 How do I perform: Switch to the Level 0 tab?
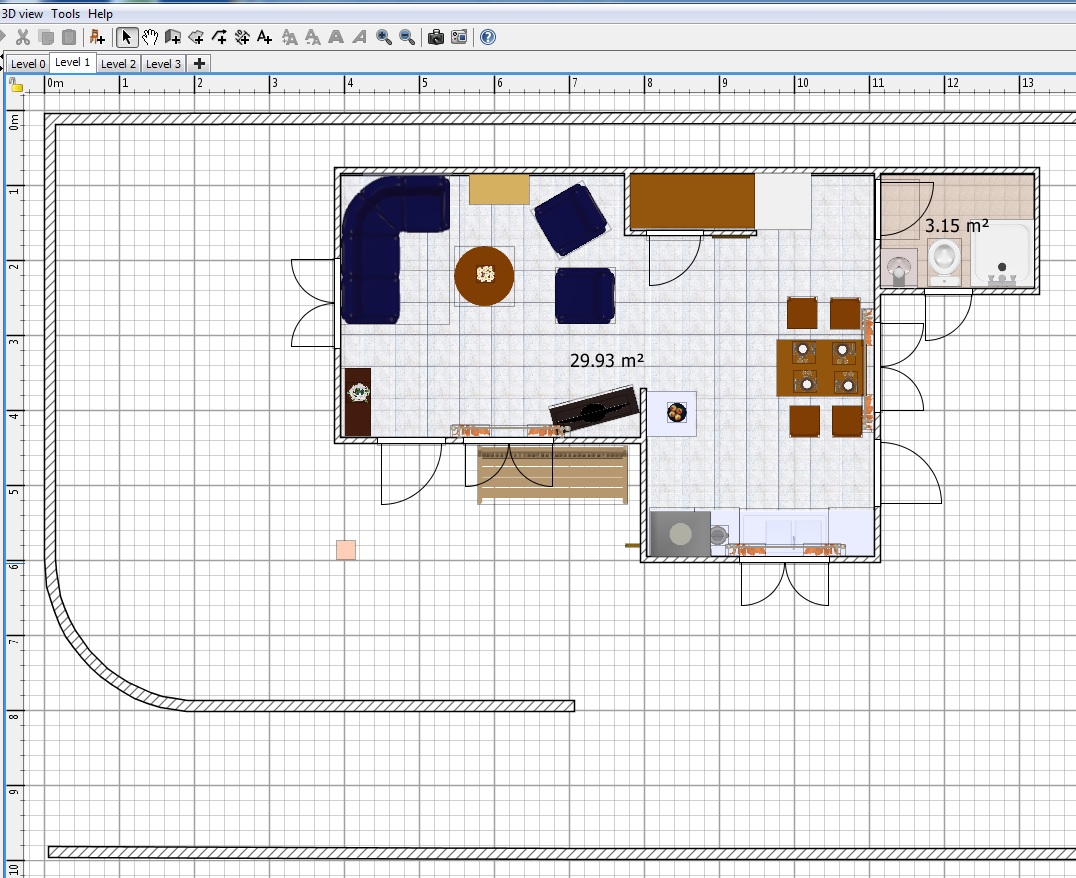(28, 64)
